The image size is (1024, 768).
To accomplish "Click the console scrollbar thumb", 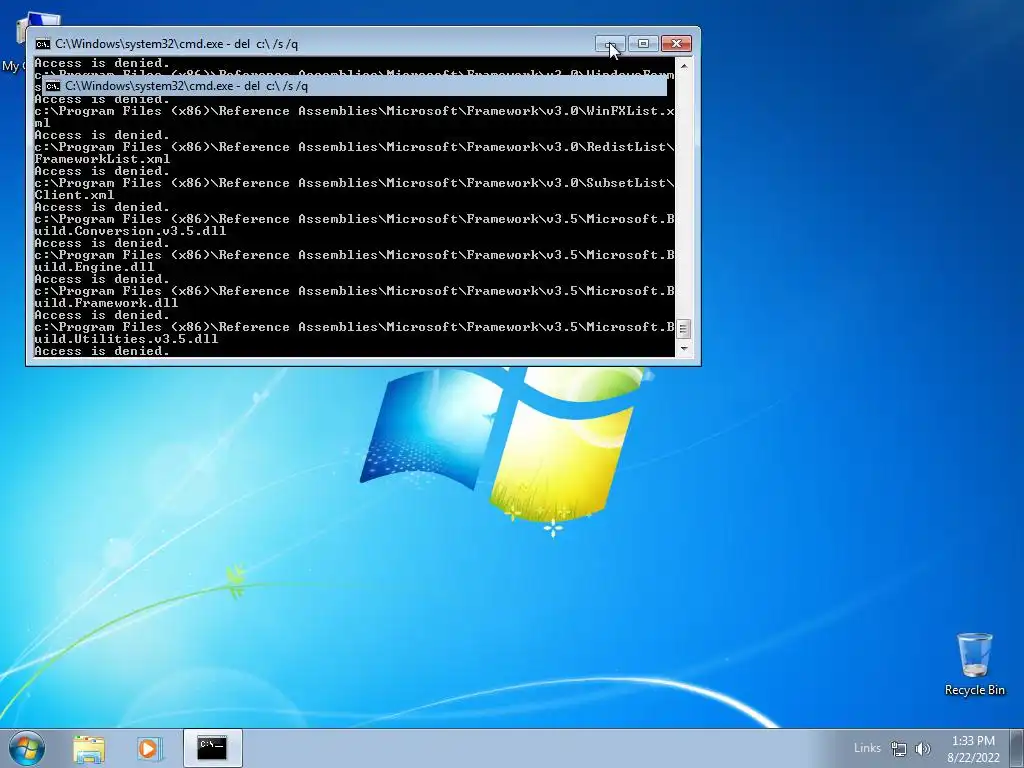I will (683, 328).
